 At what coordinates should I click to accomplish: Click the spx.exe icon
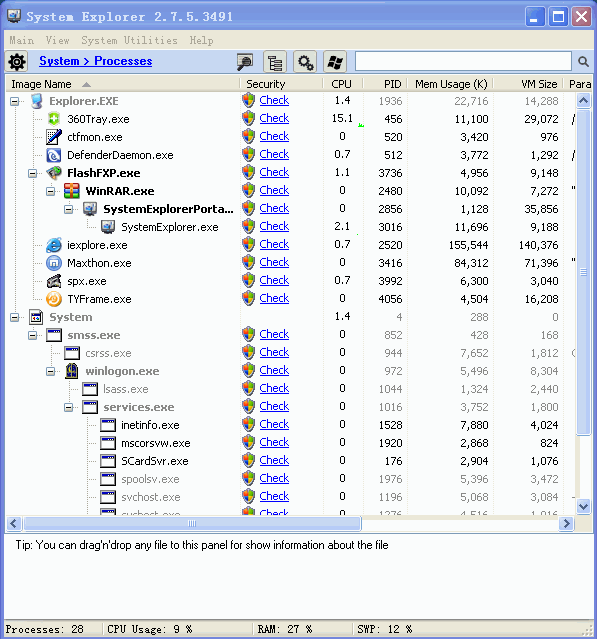click(53, 281)
